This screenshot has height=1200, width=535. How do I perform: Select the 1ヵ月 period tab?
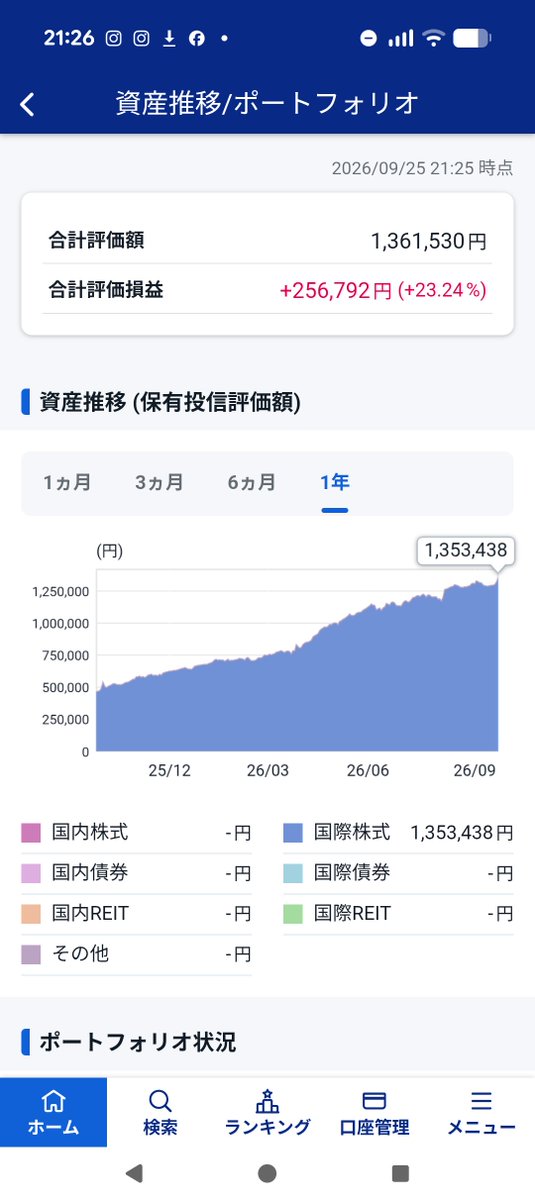click(x=67, y=483)
